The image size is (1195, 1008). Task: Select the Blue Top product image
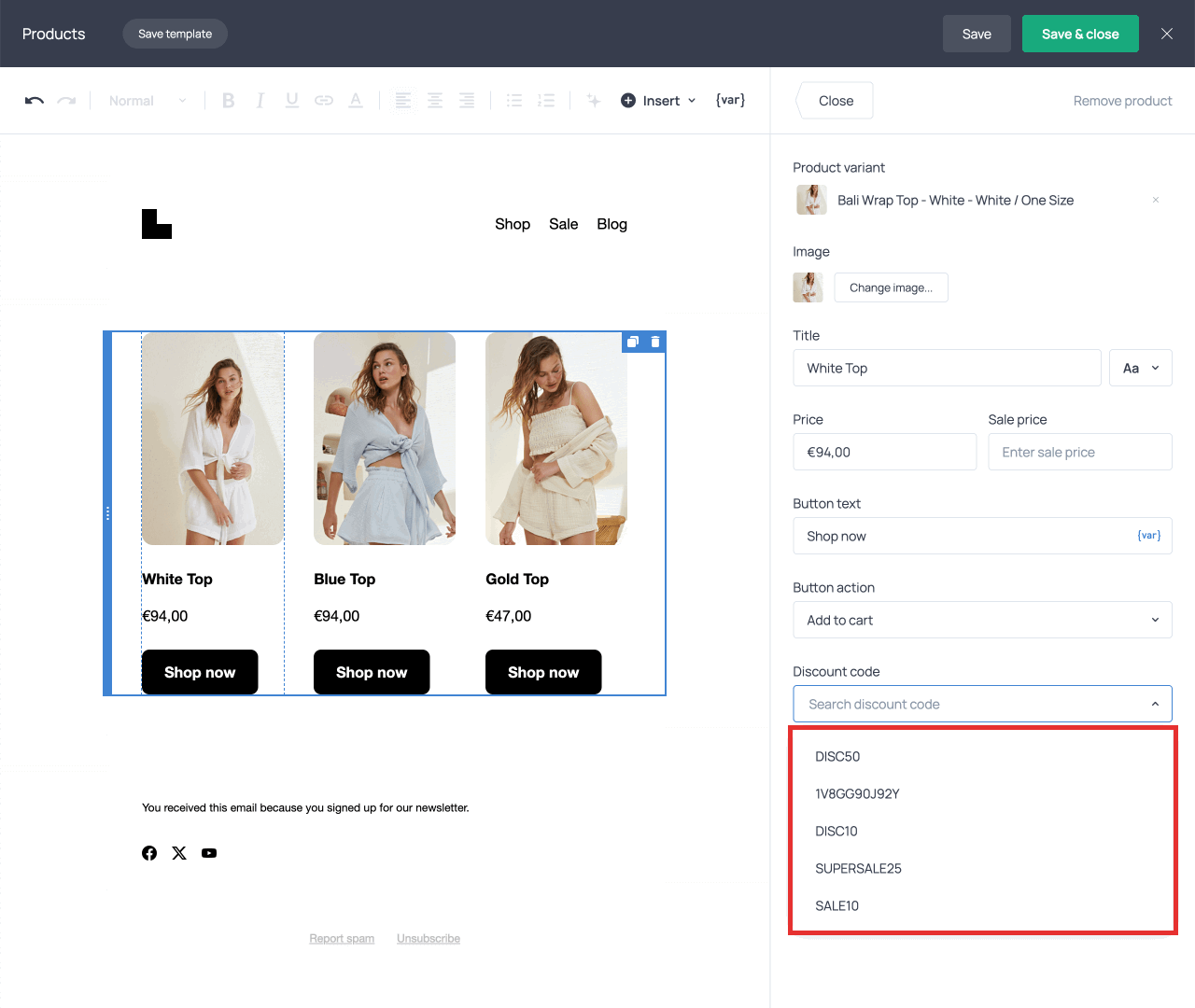click(385, 439)
